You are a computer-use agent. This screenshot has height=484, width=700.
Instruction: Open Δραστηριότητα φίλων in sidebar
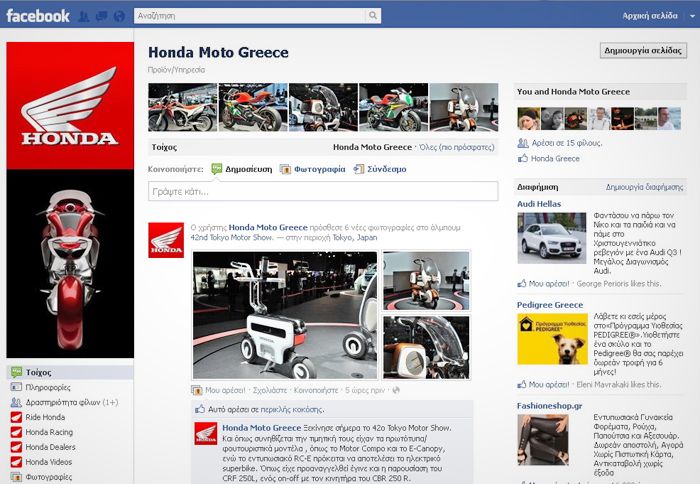(71, 402)
